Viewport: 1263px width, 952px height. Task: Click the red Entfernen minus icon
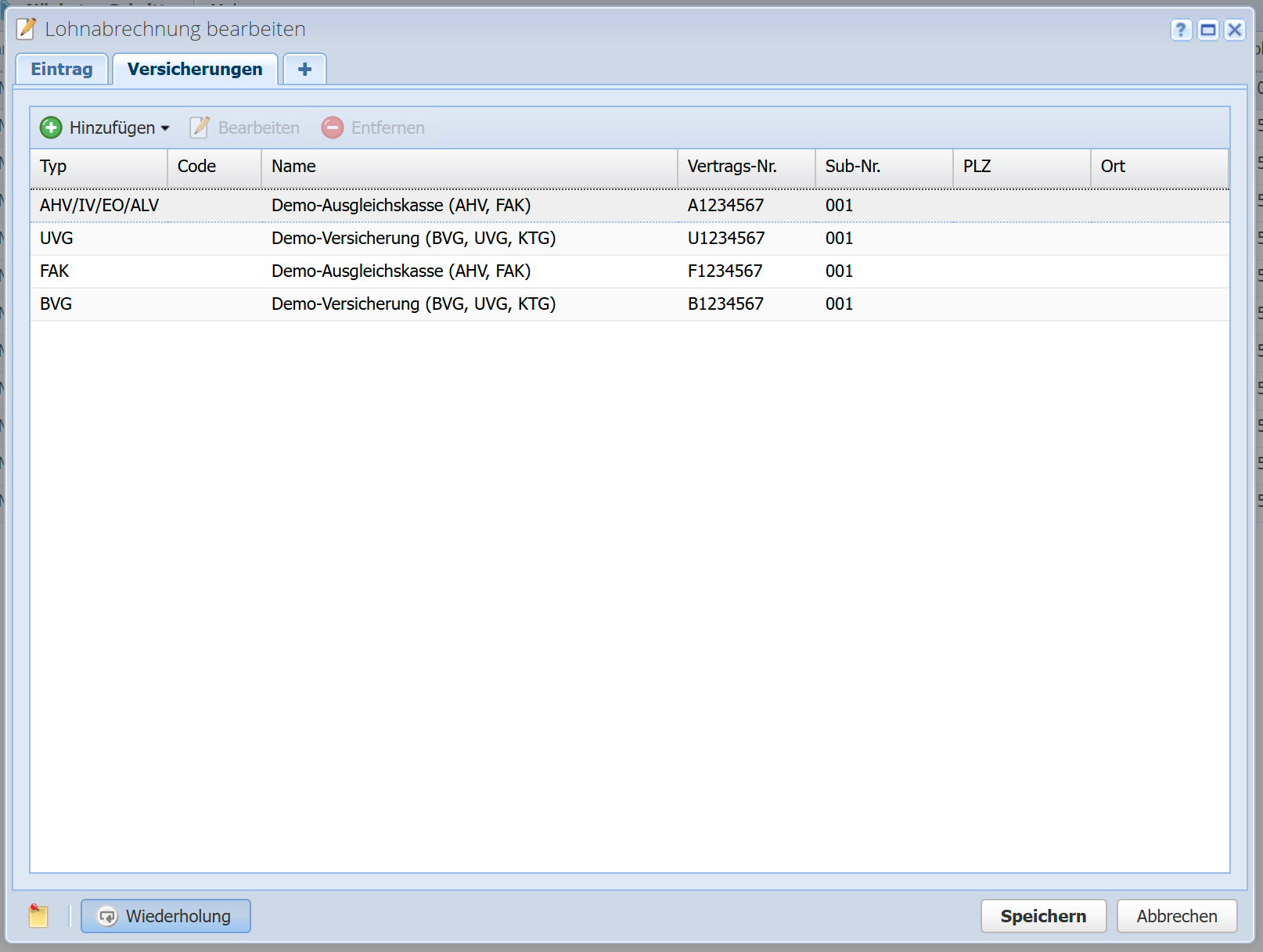coord(333,128)
